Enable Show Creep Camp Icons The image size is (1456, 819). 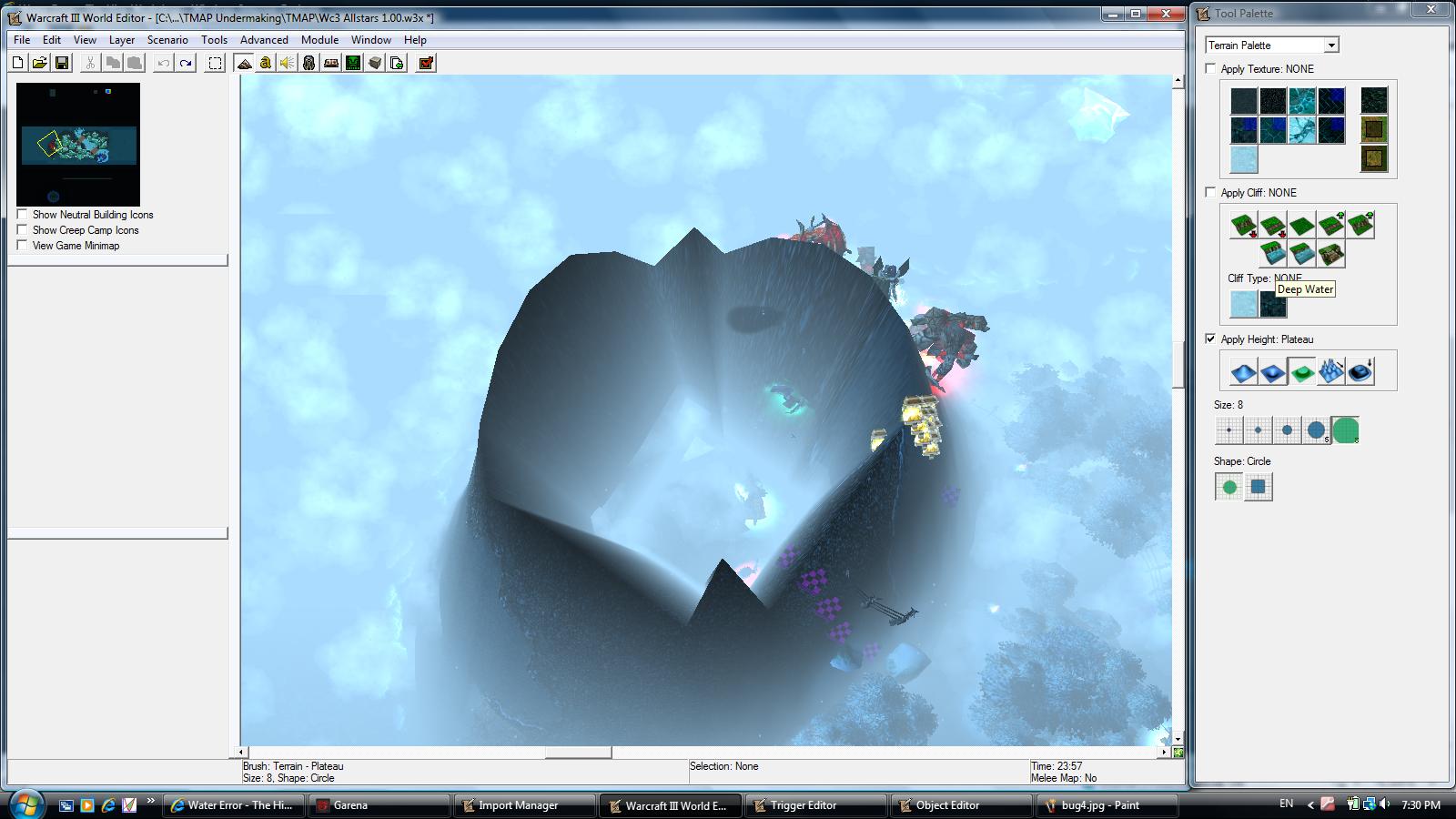[22, 229]
